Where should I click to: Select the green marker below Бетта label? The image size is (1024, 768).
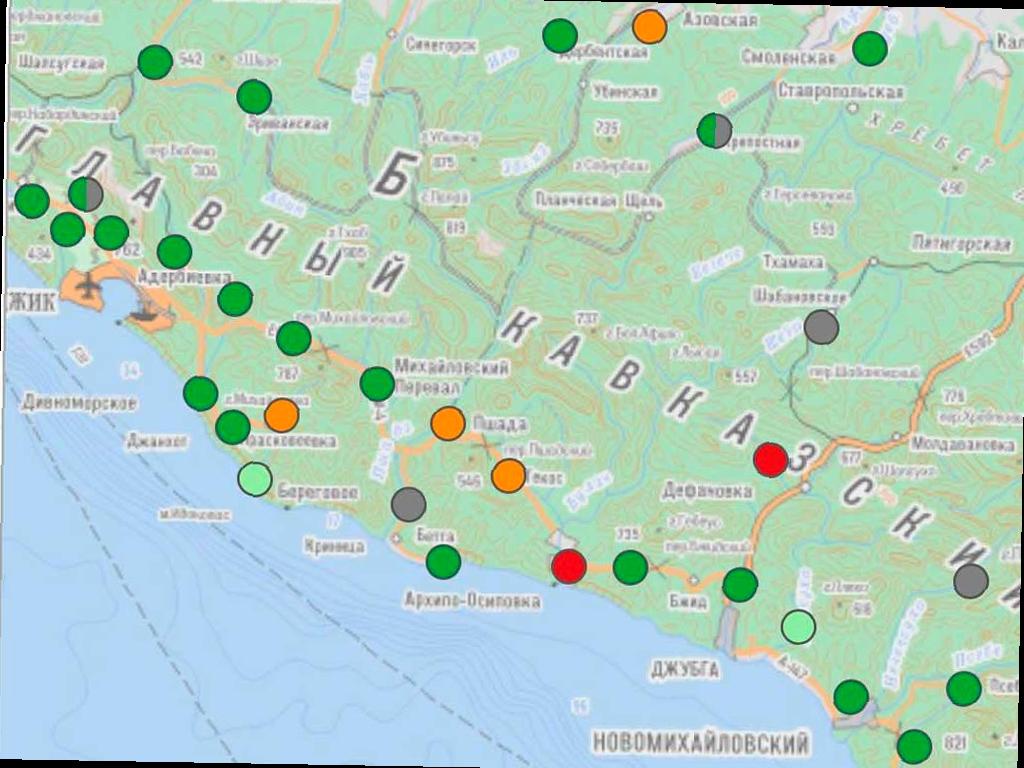443,562
